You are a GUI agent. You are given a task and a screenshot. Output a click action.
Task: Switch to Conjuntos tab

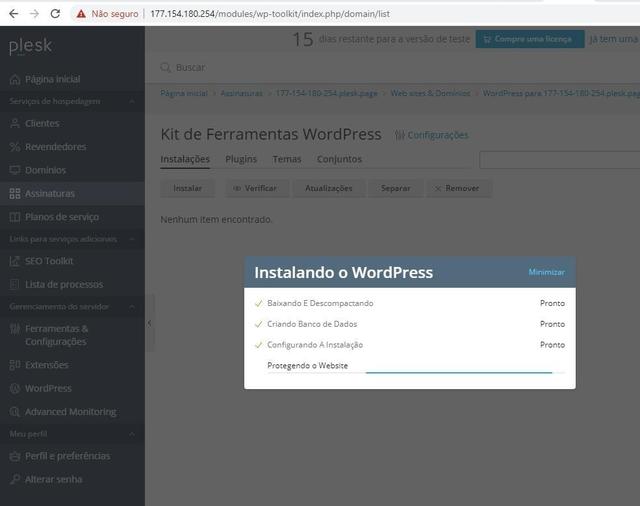pyautogui.click(x=339, y=159)
